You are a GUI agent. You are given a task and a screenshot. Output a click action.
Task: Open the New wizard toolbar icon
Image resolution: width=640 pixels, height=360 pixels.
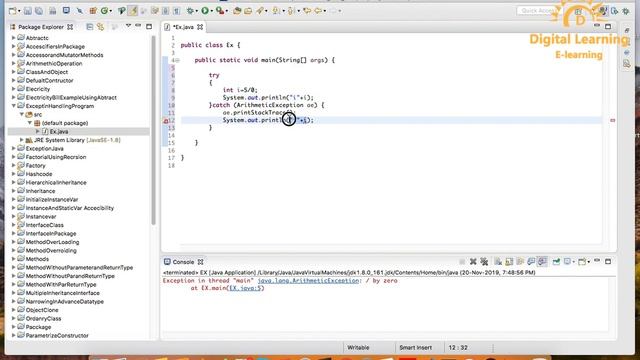(x=13, y=11)
